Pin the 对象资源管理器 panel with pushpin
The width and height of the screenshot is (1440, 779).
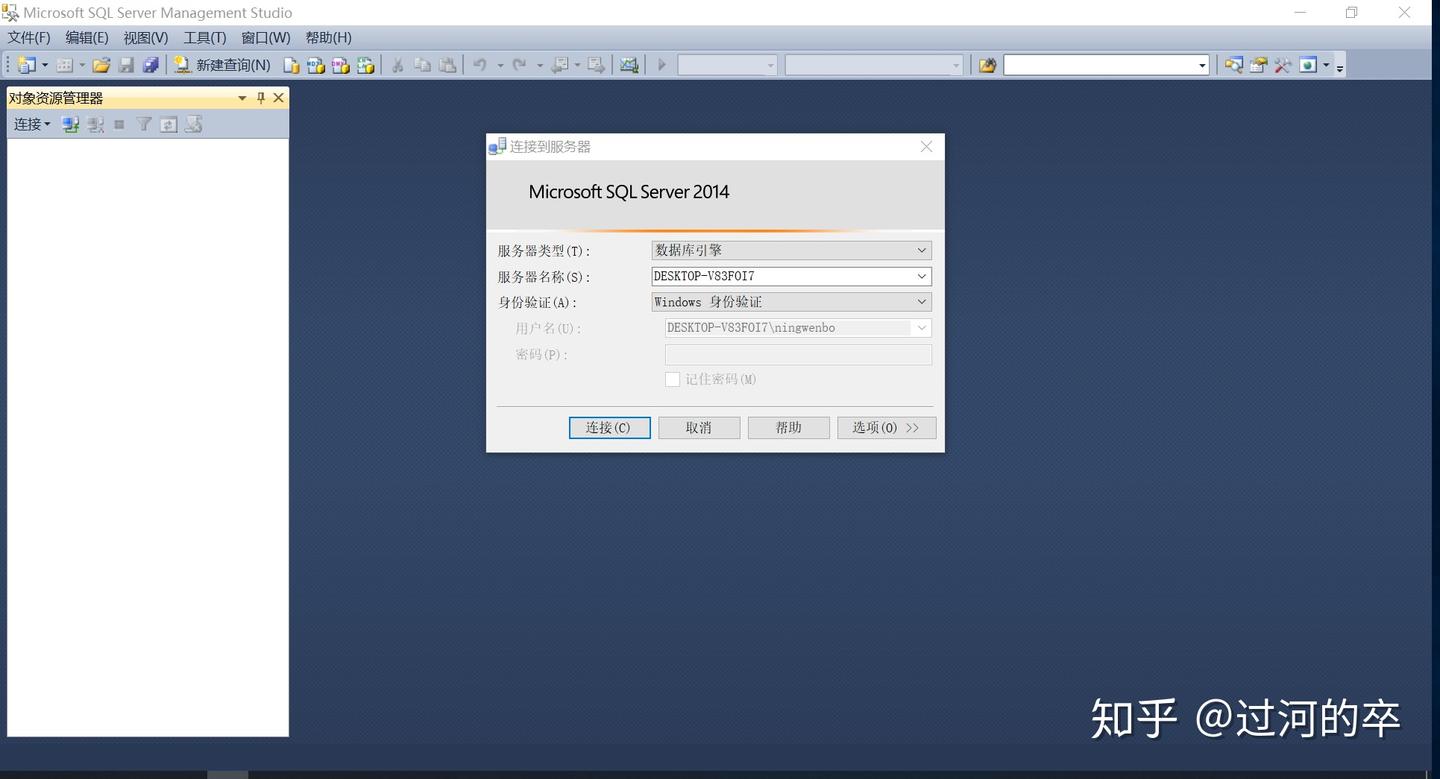click(x=261, y=98)
